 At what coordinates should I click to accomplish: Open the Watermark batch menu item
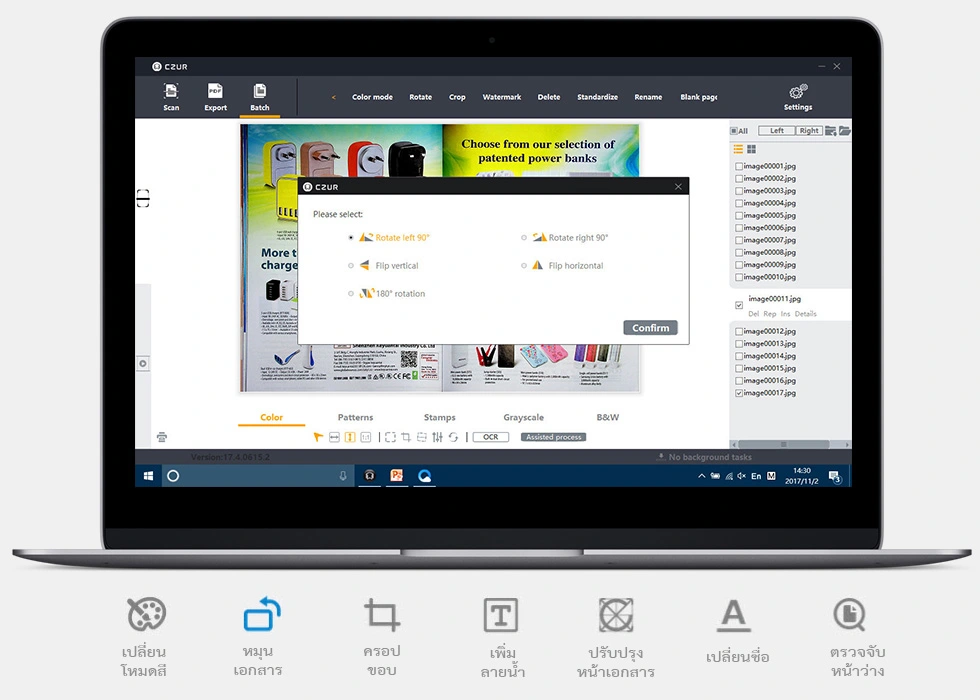click(501, 97)
